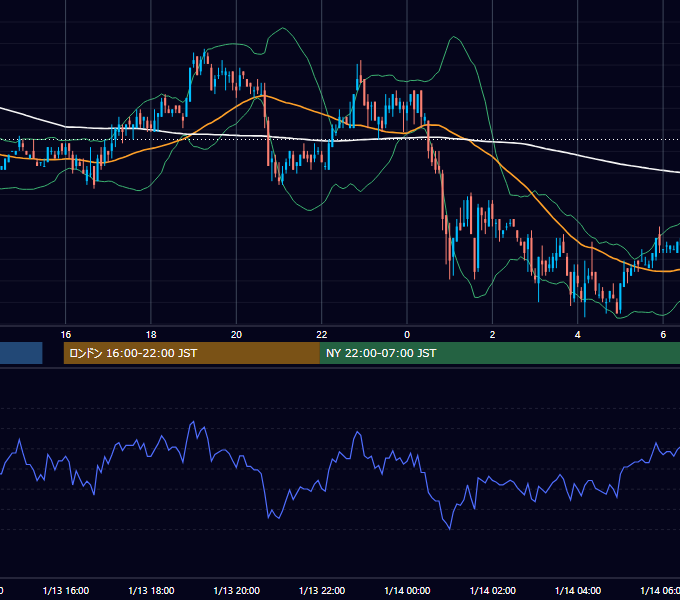Select the blue session bar left of ロンドン
This screenshot has width=680, height=600.
coord(21,353)
